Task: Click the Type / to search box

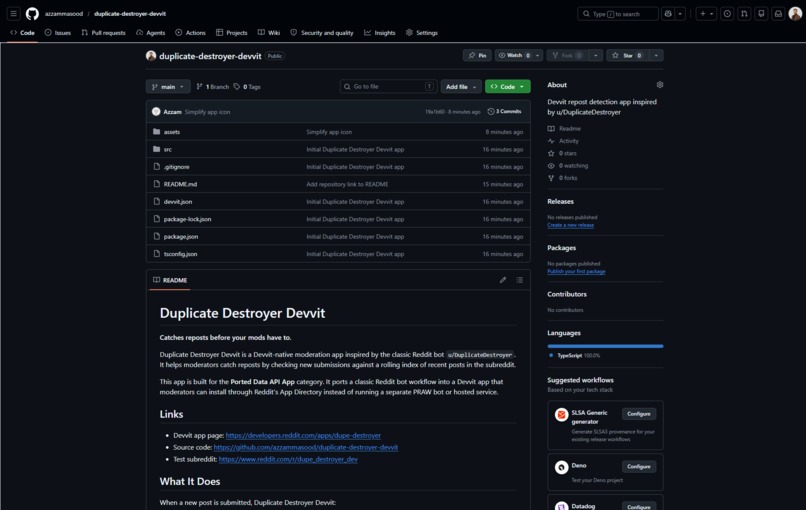Action: 618,14
